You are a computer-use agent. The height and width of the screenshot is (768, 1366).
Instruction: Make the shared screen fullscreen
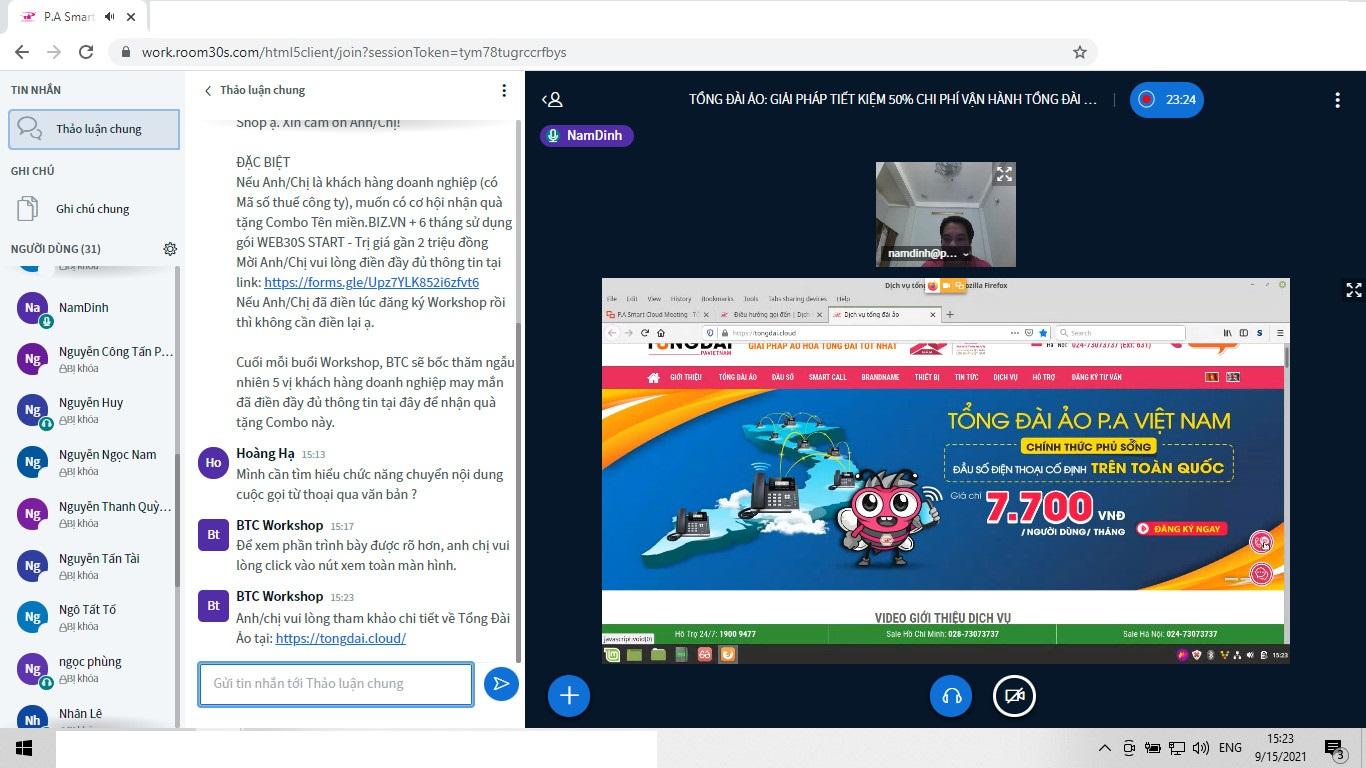[1353, 290]
